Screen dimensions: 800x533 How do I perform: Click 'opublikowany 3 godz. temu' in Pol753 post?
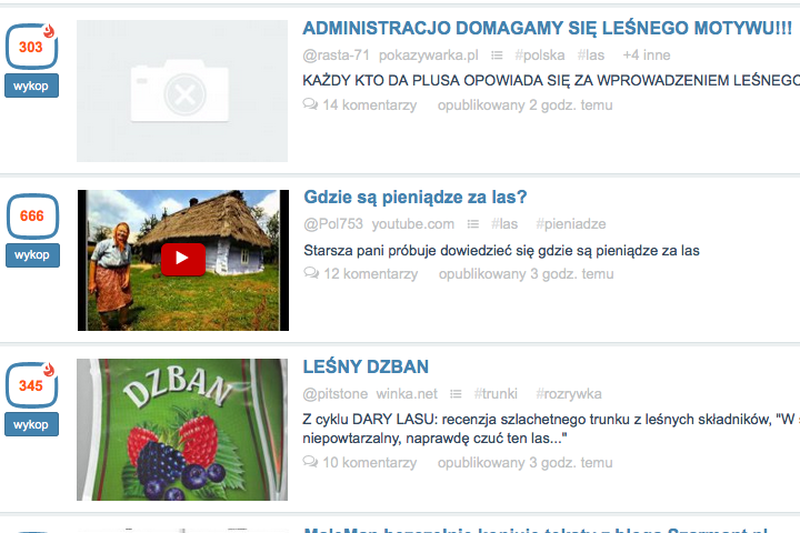click(x=526, y=274)
